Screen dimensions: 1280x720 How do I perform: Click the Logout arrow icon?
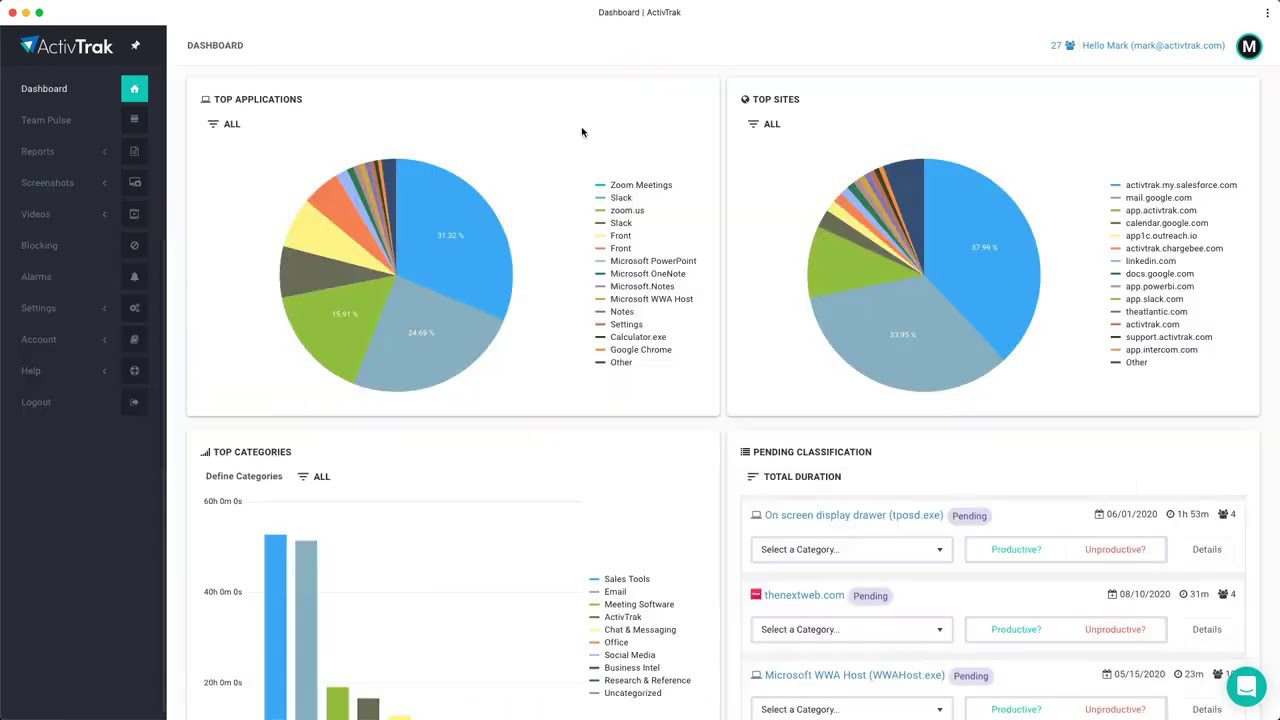click(134, 402)
